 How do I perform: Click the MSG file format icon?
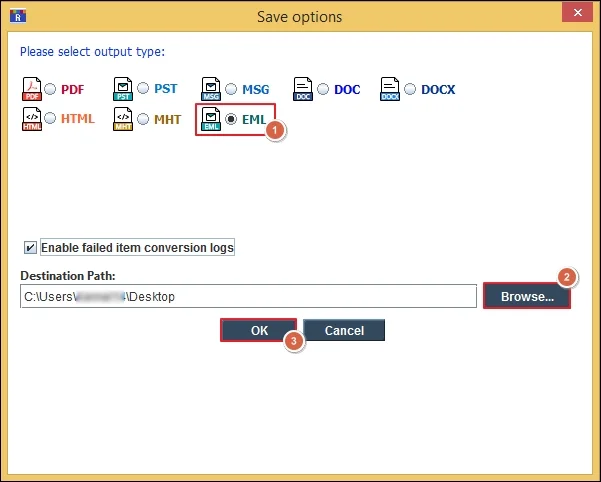[x=211, y=89]
